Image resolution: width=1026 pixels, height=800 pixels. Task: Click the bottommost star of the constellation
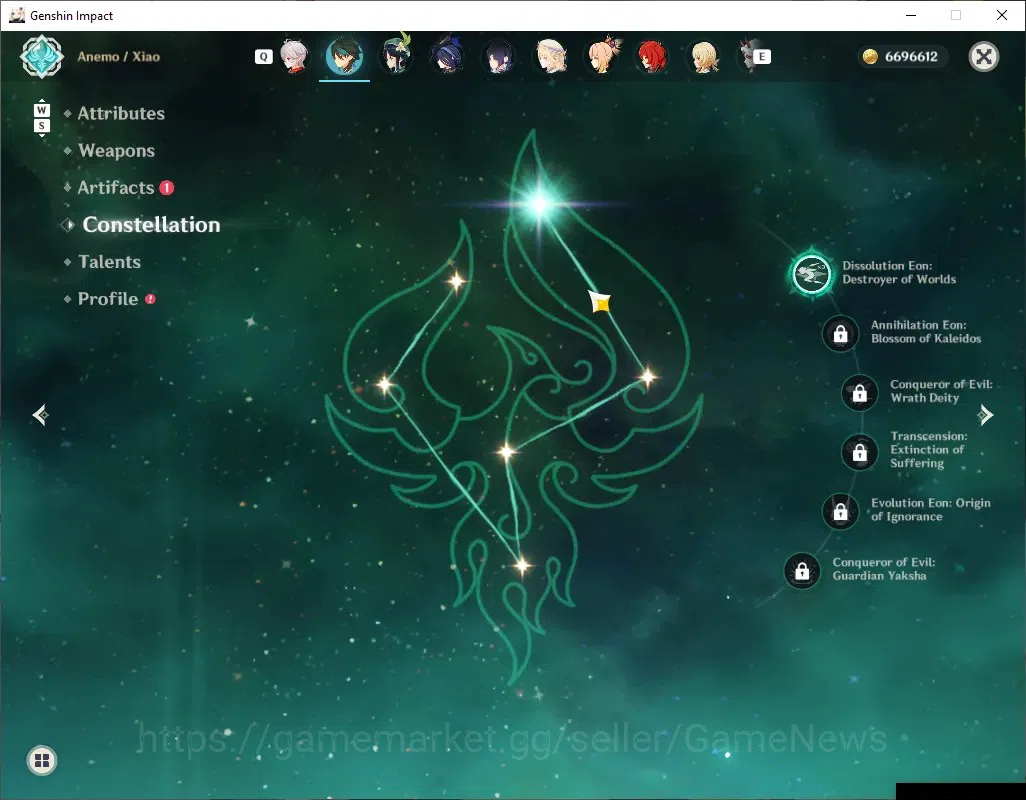click(x=522, y=565)
